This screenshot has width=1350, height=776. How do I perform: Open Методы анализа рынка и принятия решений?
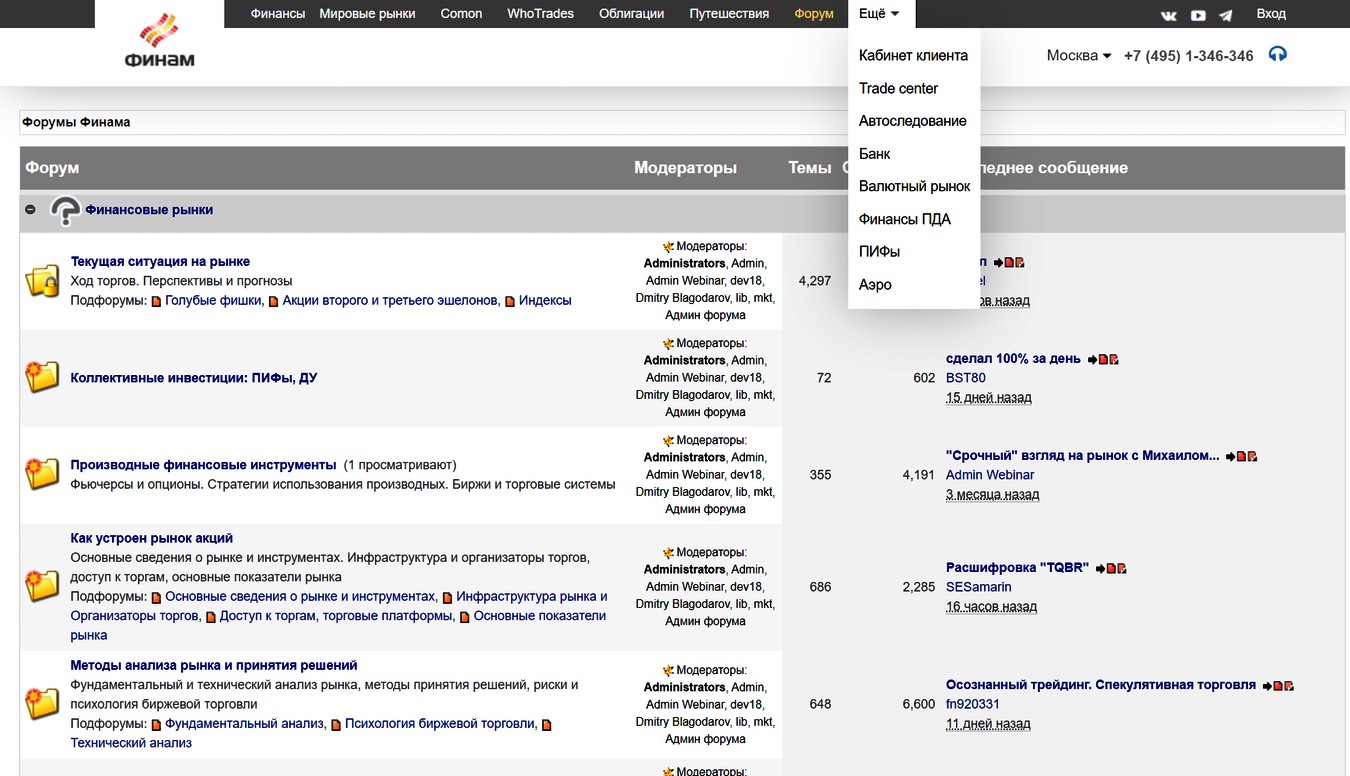coord(214,666)
